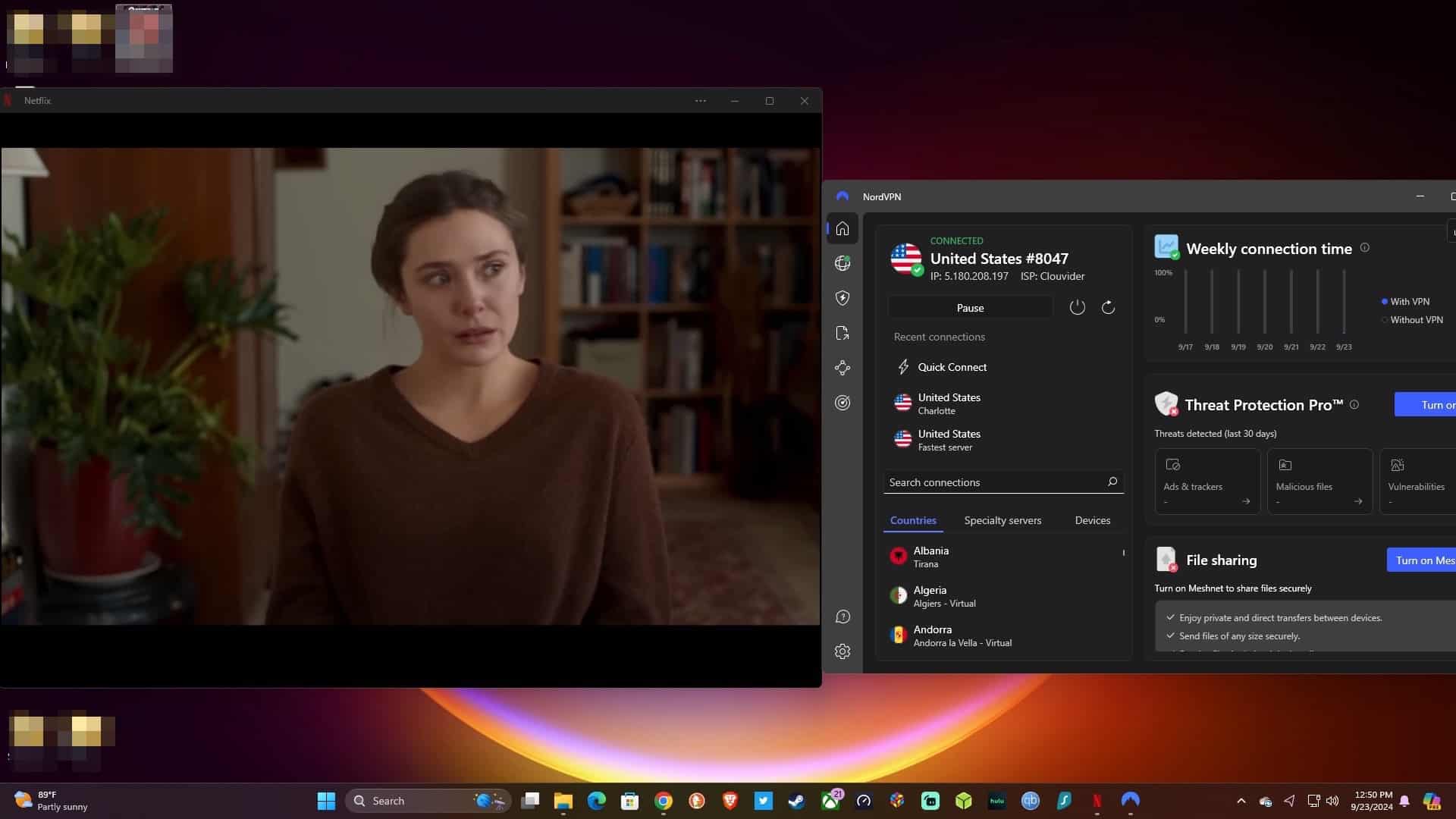Open NordVPN settings gear icon
Viewport: 1456px width, 819px height.
tap(843, 651)
